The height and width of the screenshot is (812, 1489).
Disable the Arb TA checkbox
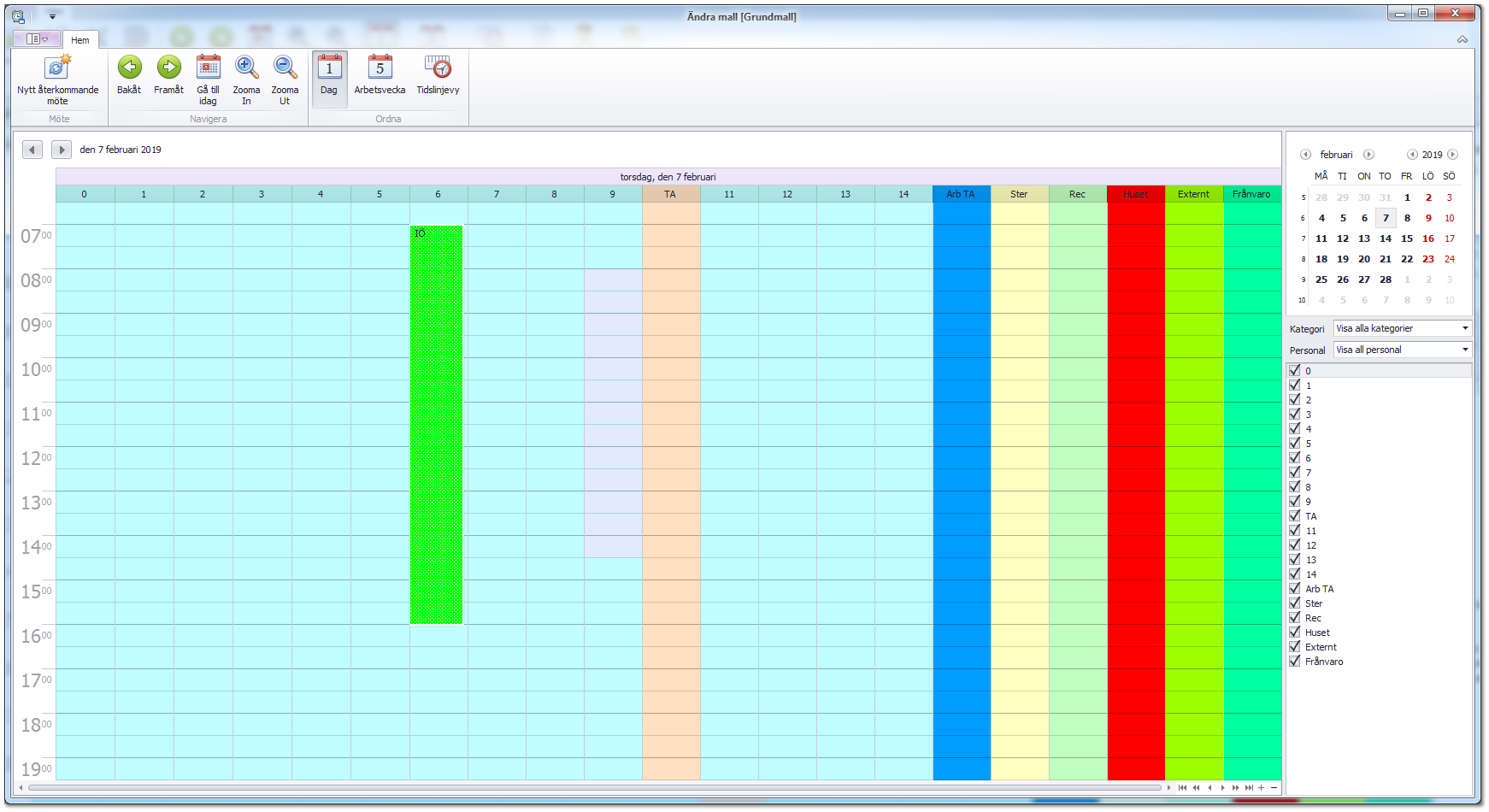click(1295, 589)
